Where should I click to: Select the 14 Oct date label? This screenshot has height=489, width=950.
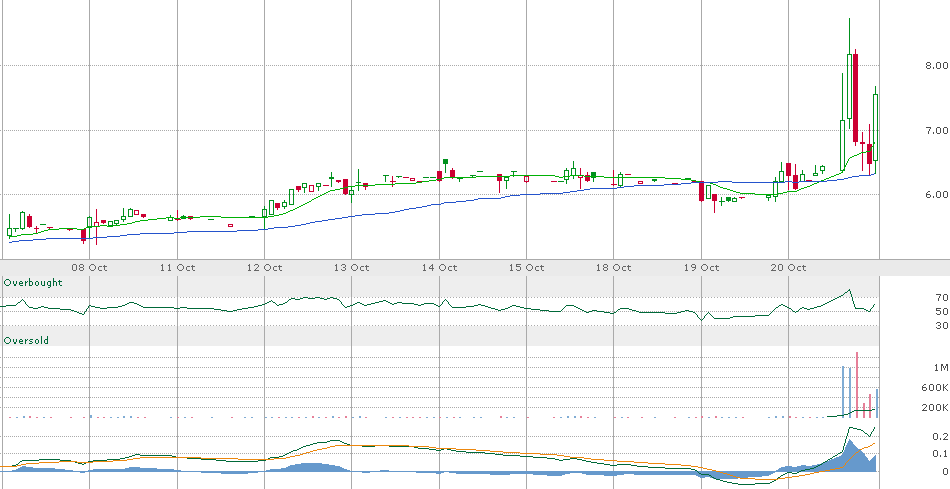pyautogui.click(x=439, y=267)
